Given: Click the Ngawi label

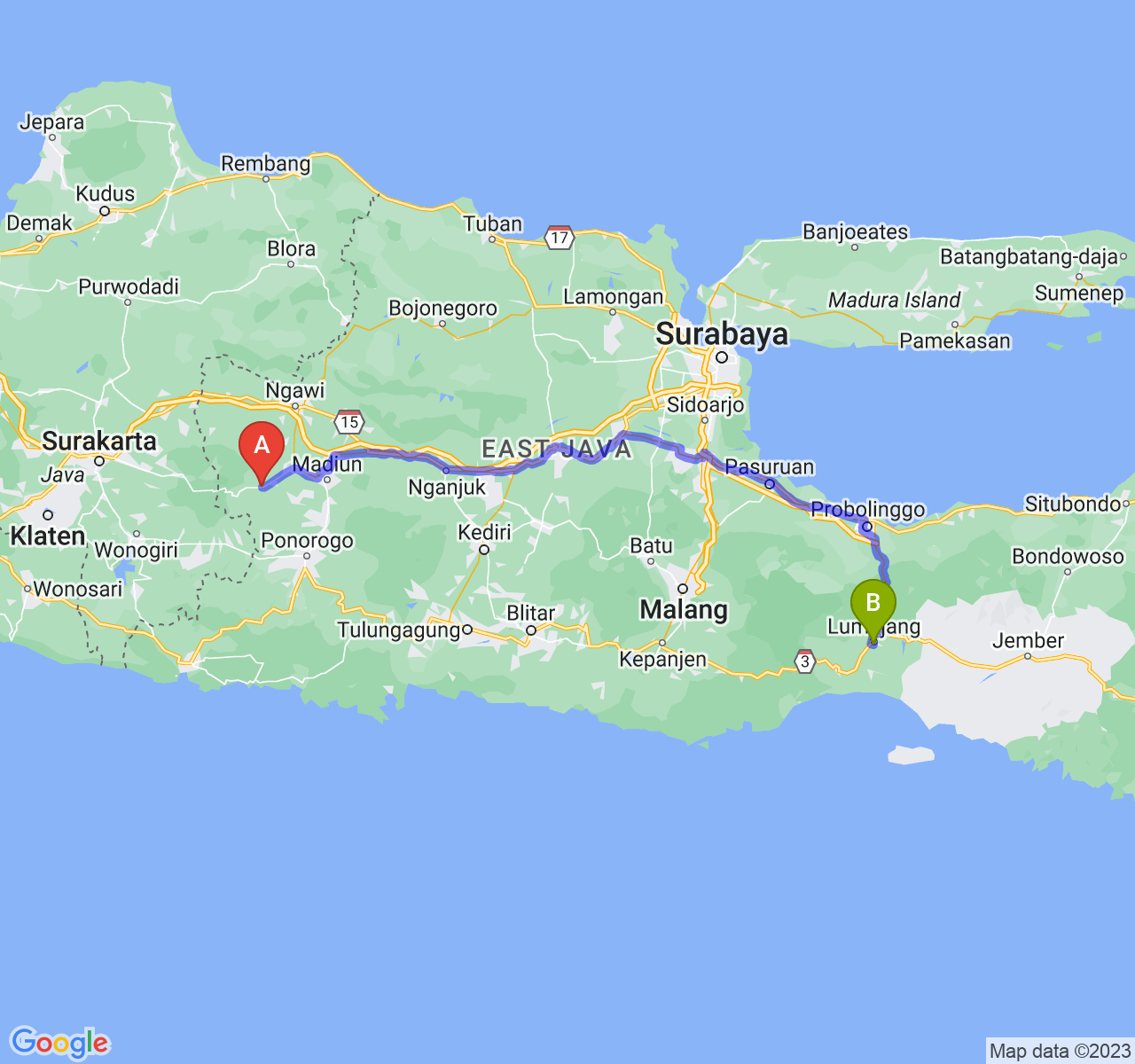Looking at the screenshot, I should click(x=295, y=390).
